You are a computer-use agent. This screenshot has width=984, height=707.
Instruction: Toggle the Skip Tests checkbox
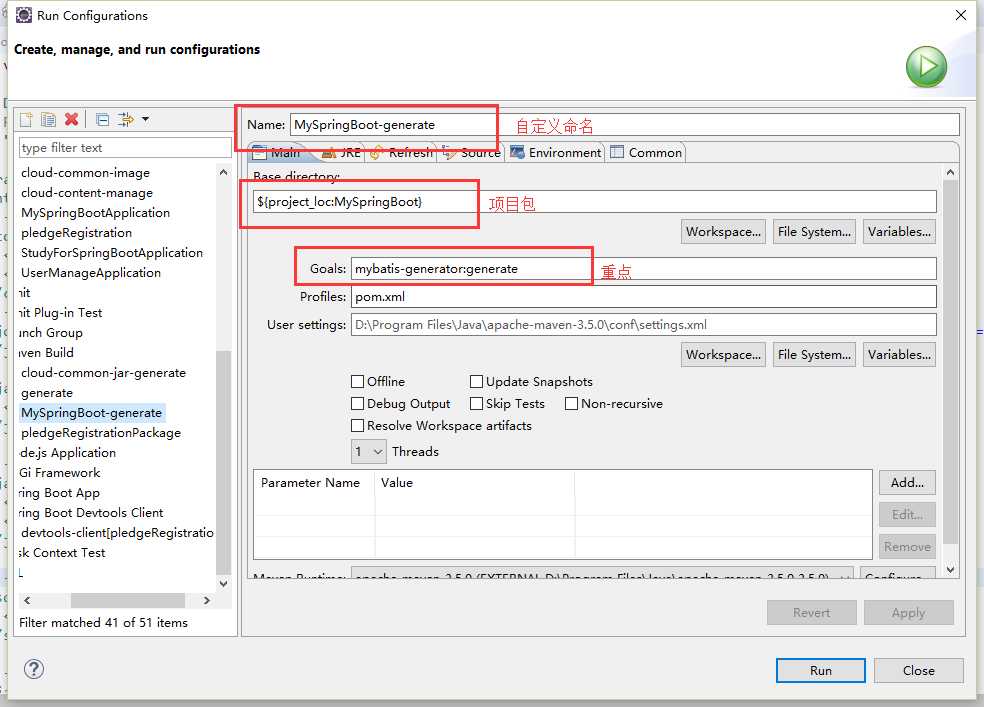click(x=476, y=403)
